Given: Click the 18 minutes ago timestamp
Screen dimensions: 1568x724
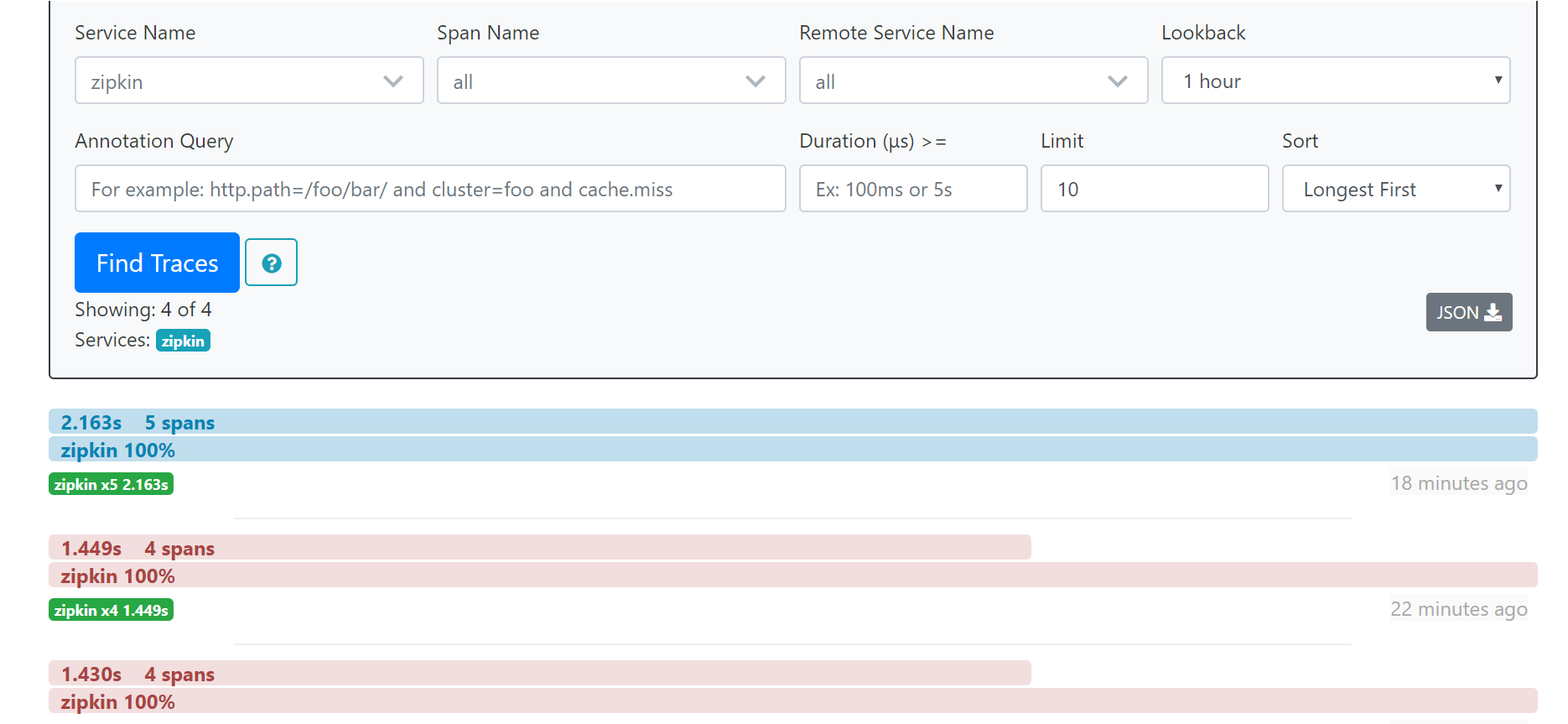Looking at the screenshot, I should coord(1459,483).
